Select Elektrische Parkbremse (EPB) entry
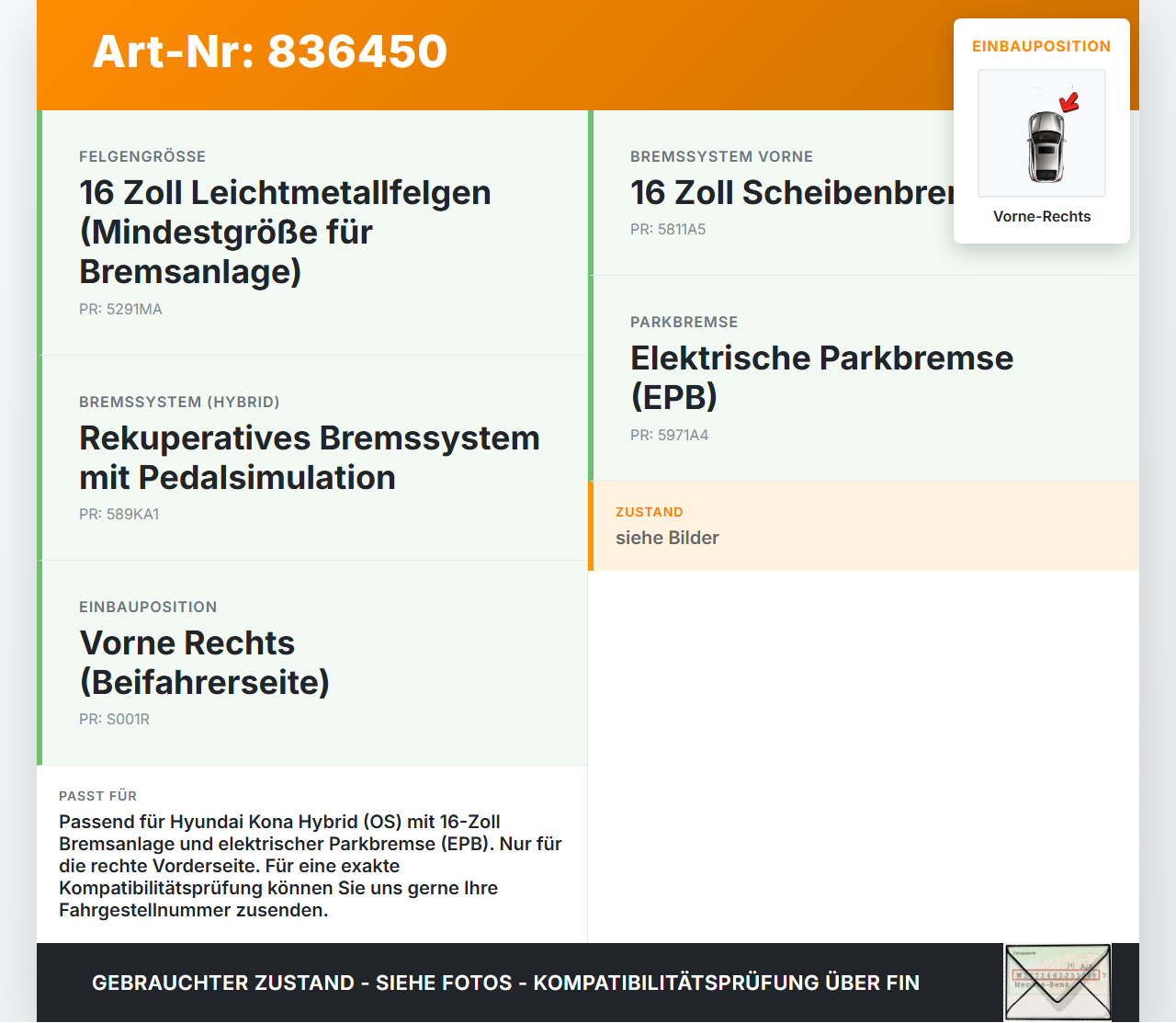Image resolution: width=1176 pixels, height=1023 pixels. point(864,378)
